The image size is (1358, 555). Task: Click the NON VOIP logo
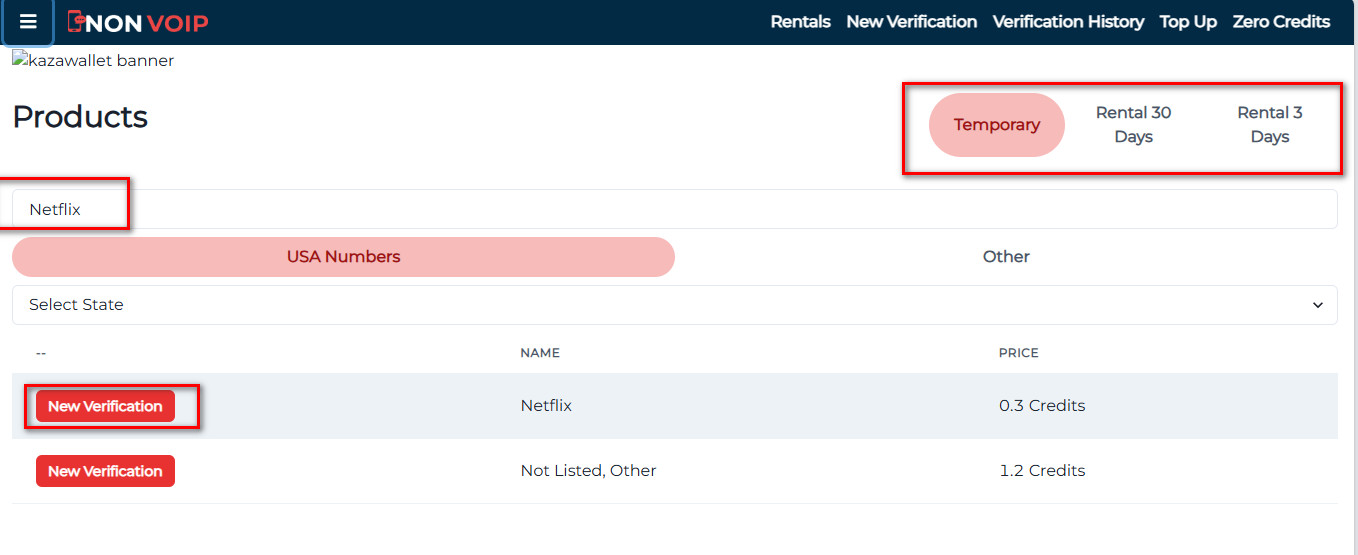tap(138, 22)
